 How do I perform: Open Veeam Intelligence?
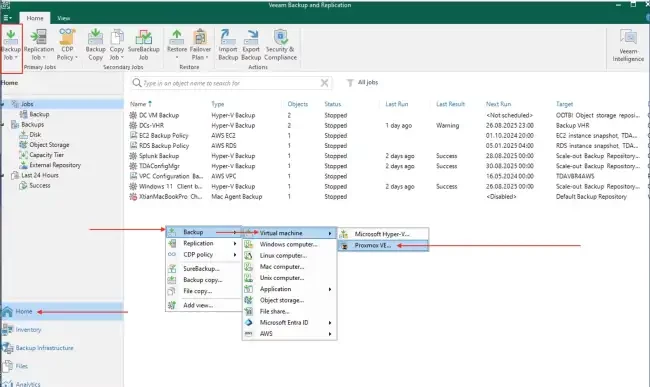coord(628,46)
